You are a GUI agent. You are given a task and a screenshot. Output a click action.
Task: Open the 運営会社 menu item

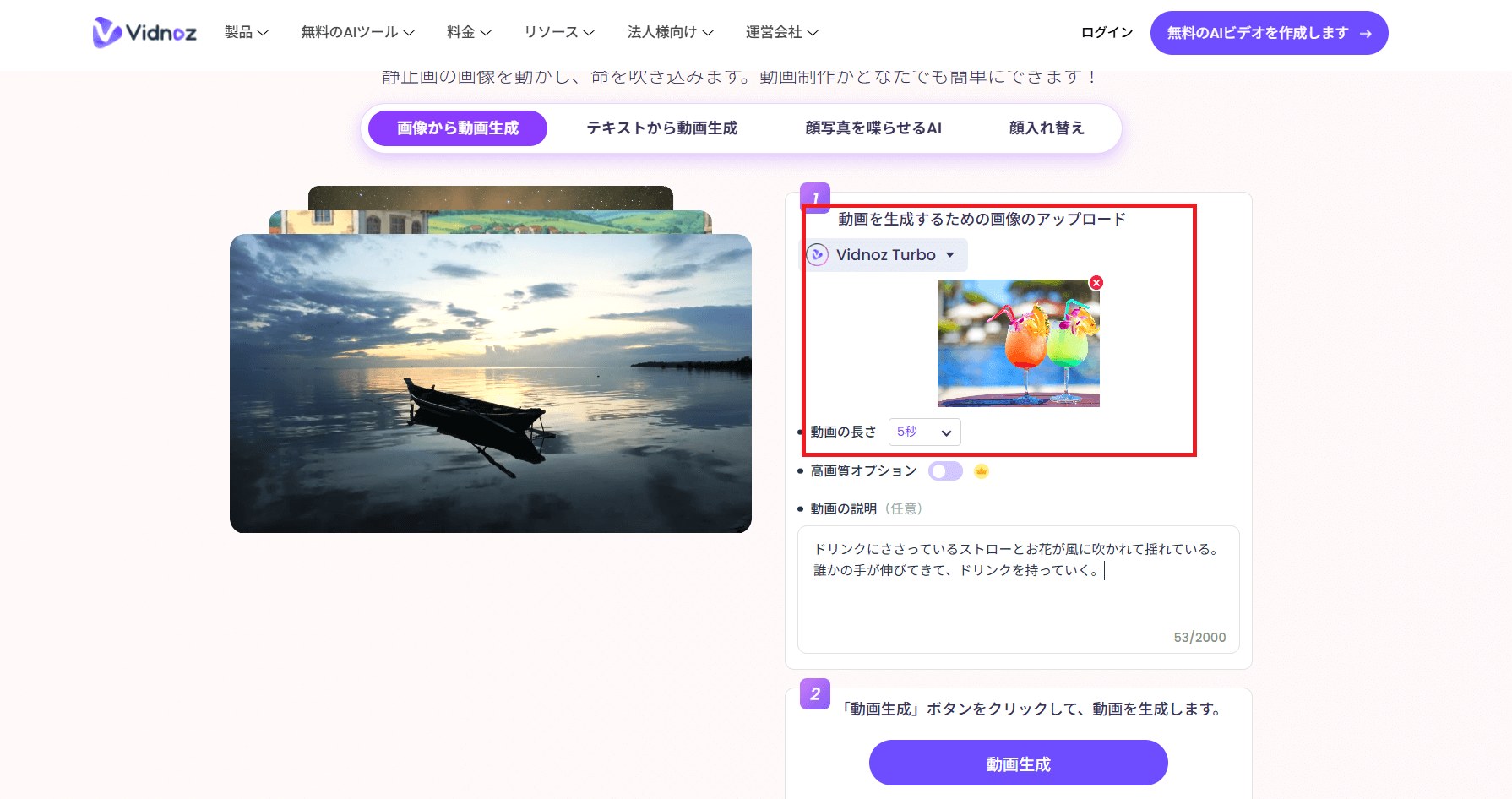(780, 32)
